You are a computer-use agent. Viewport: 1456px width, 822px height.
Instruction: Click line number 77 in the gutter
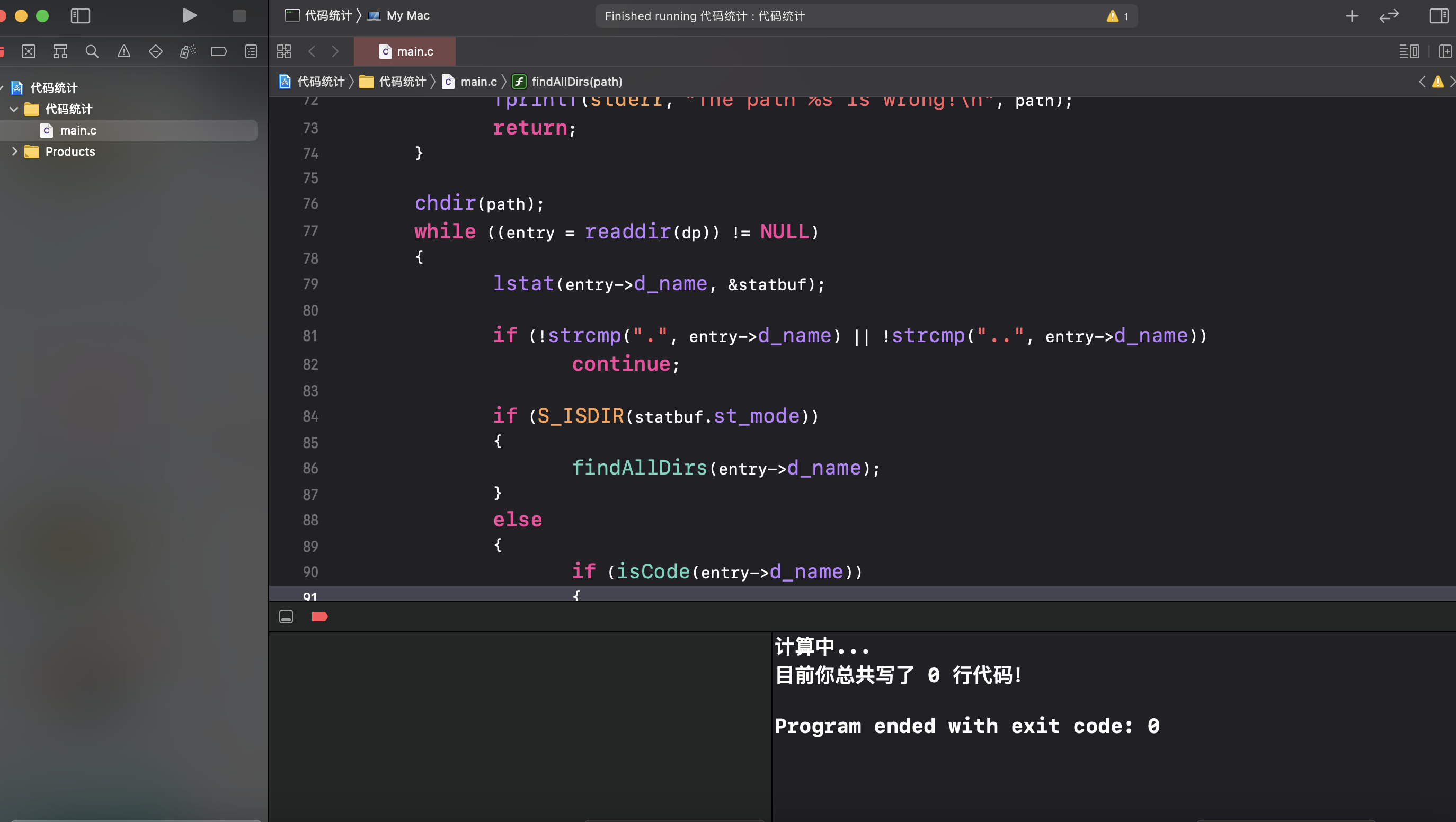coord(310,231)
